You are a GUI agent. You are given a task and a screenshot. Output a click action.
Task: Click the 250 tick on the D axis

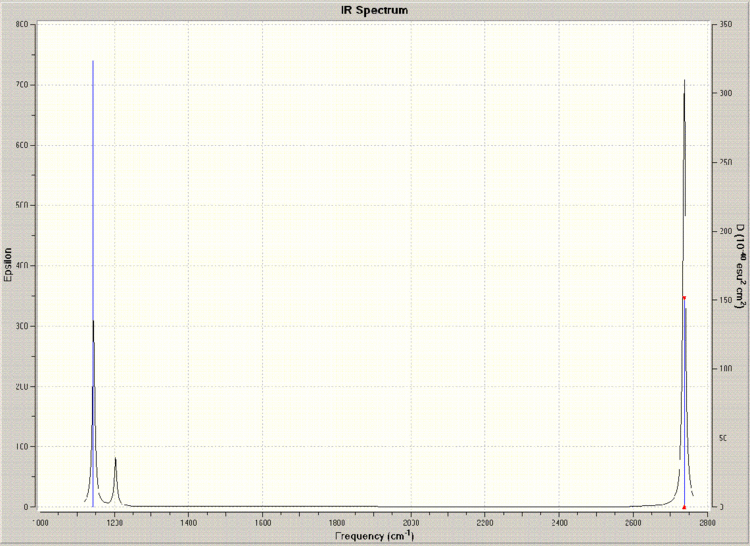pyautogui.click(x=726, y=162)
